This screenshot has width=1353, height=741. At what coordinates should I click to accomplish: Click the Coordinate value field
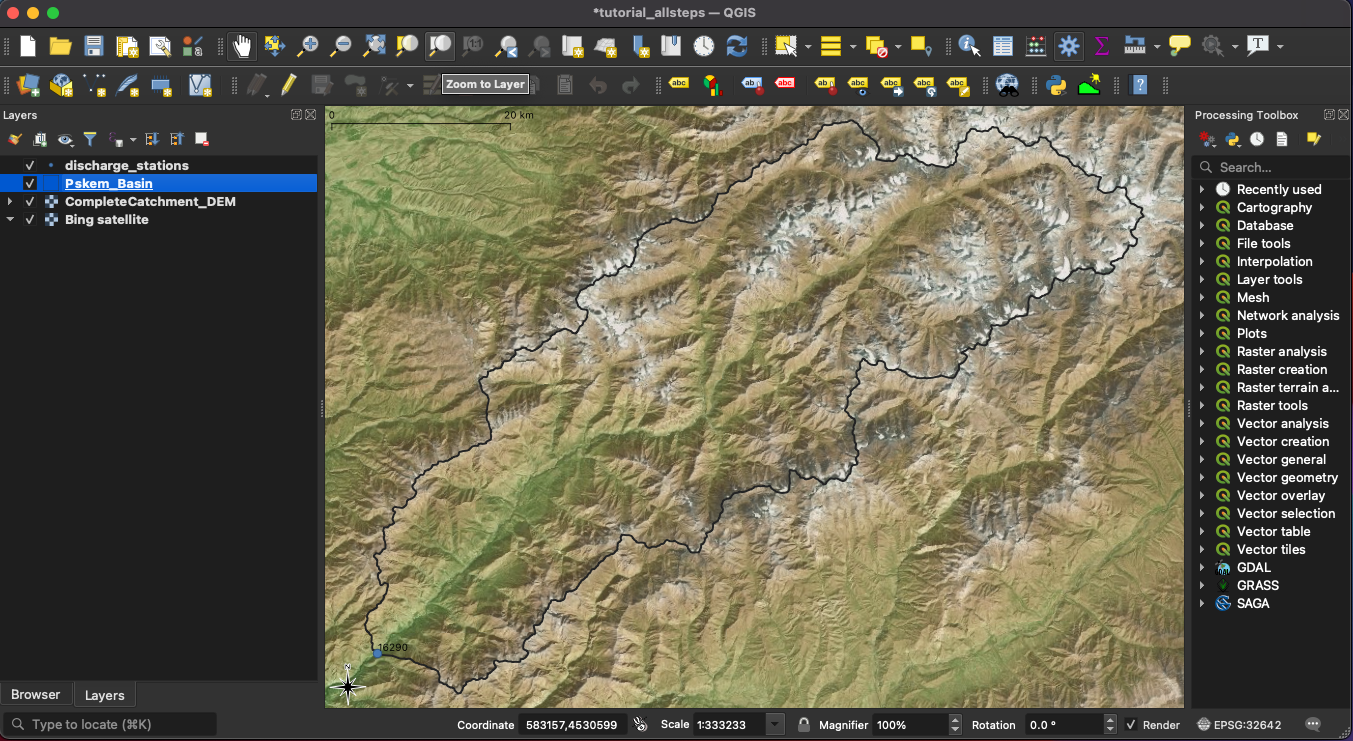(x=573, y=724)
